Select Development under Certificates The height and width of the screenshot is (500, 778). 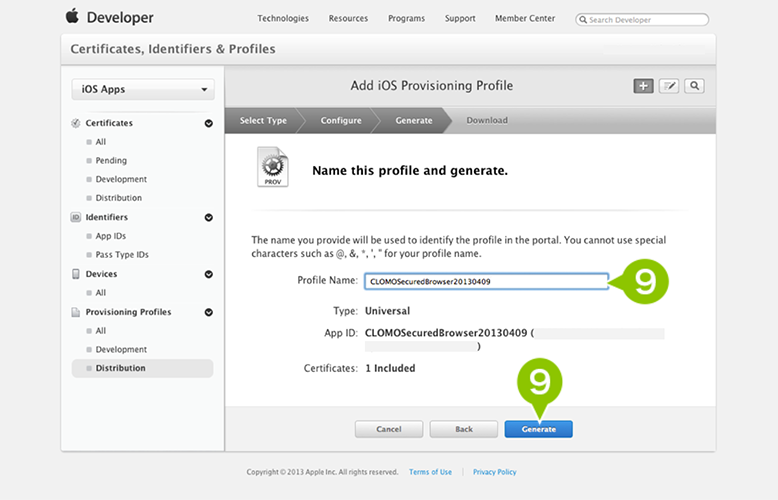121,179
